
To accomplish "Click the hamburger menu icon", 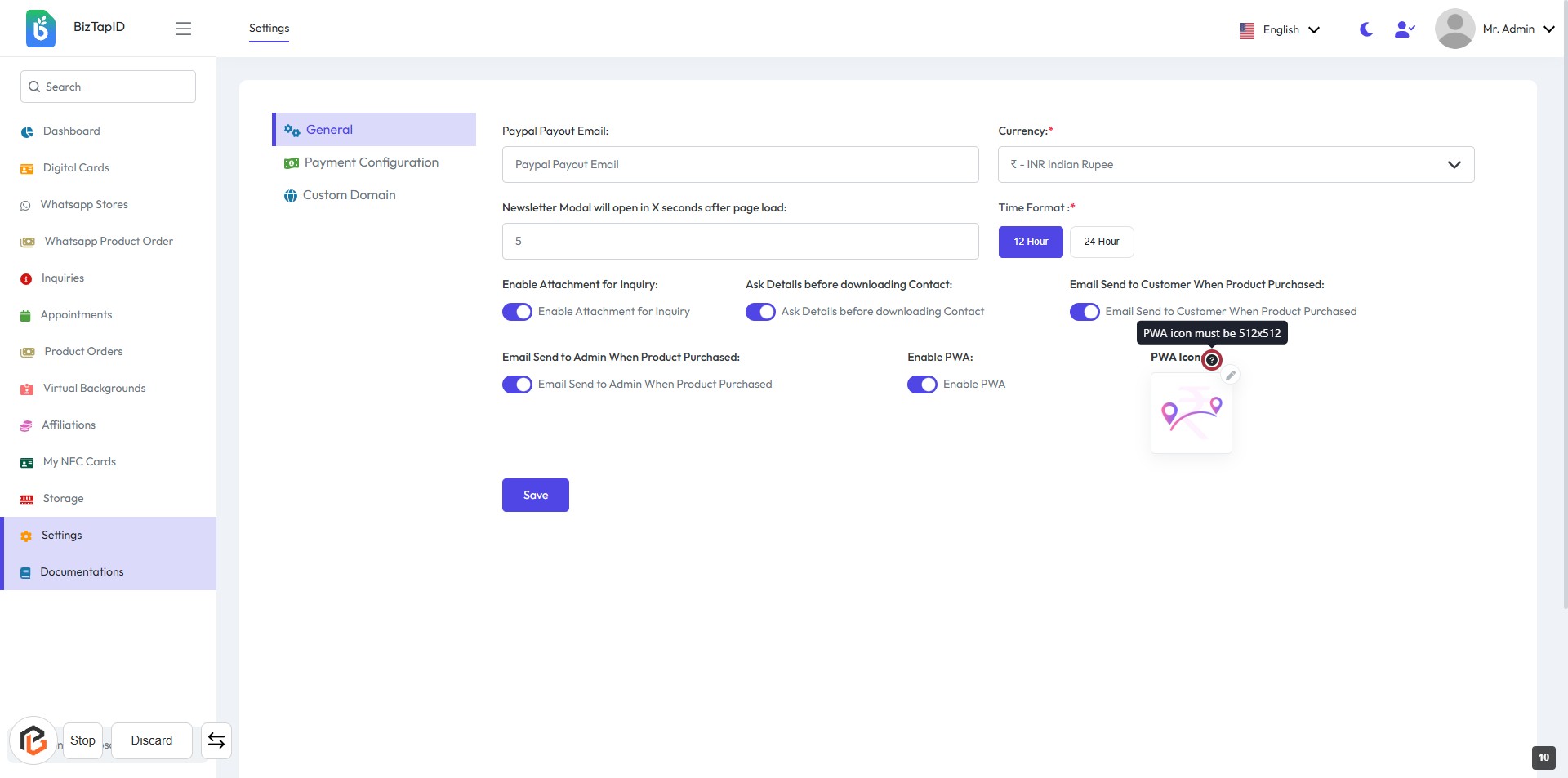I will (183, 29).
